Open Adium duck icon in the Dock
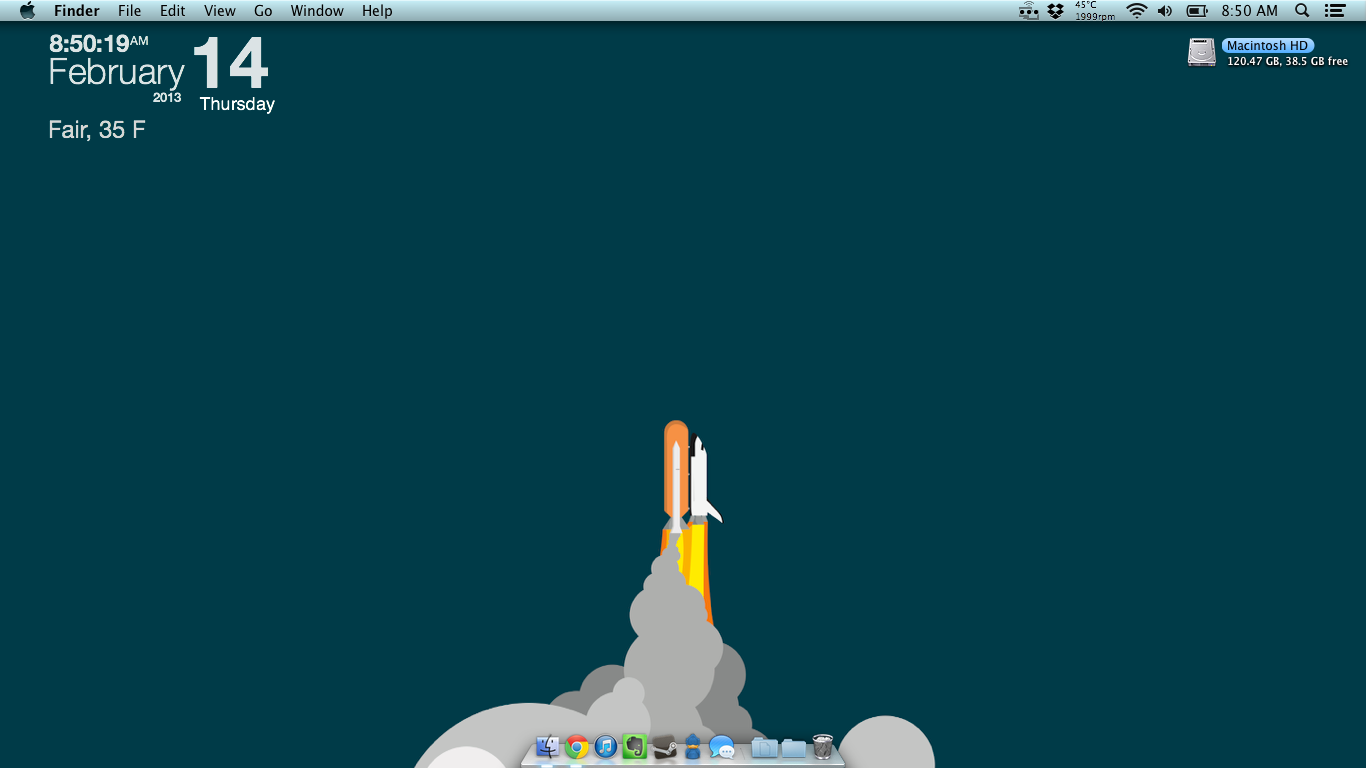 [x=693, y=746]
